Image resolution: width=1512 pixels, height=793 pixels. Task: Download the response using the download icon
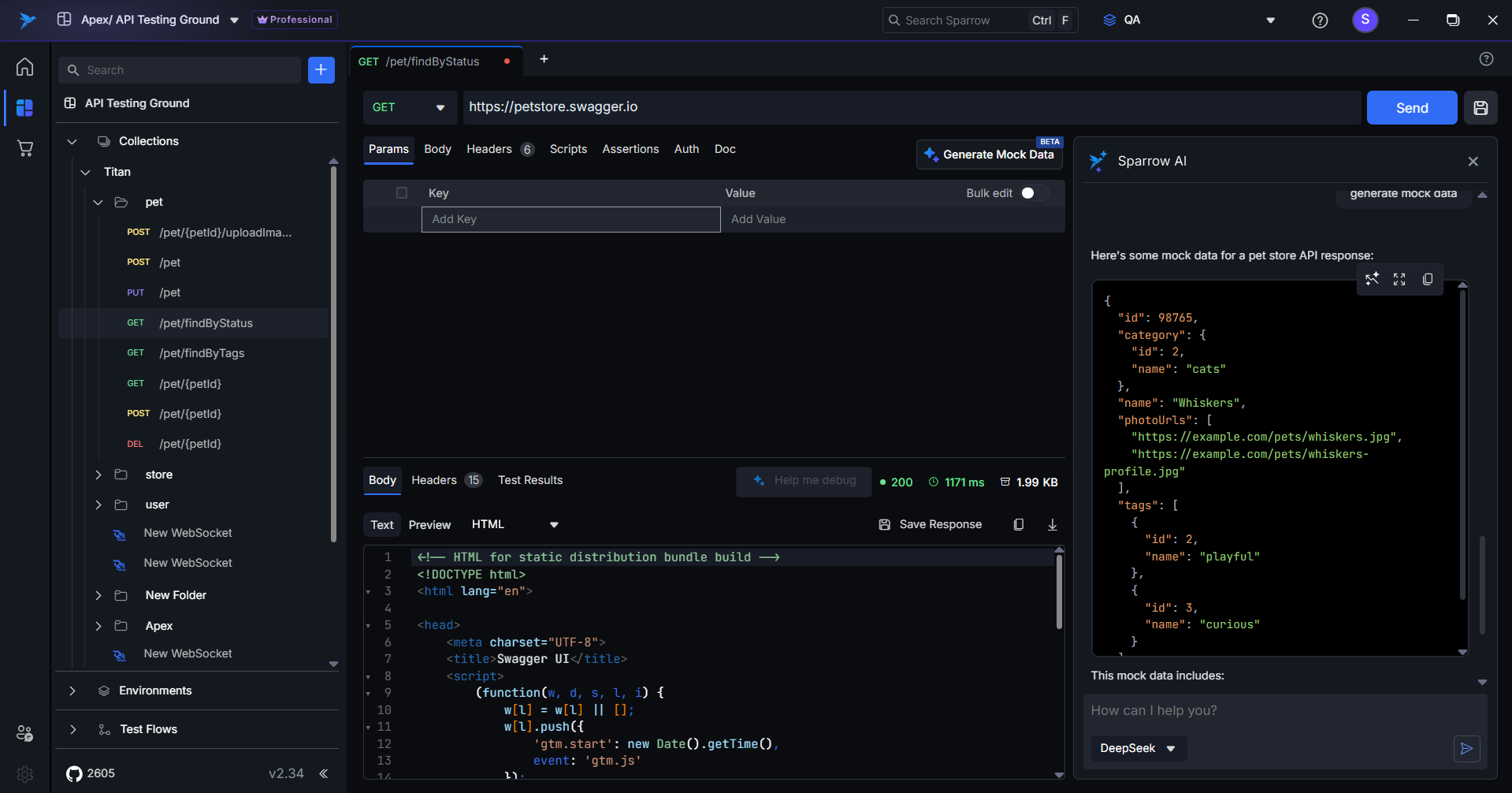[1052, 525]
